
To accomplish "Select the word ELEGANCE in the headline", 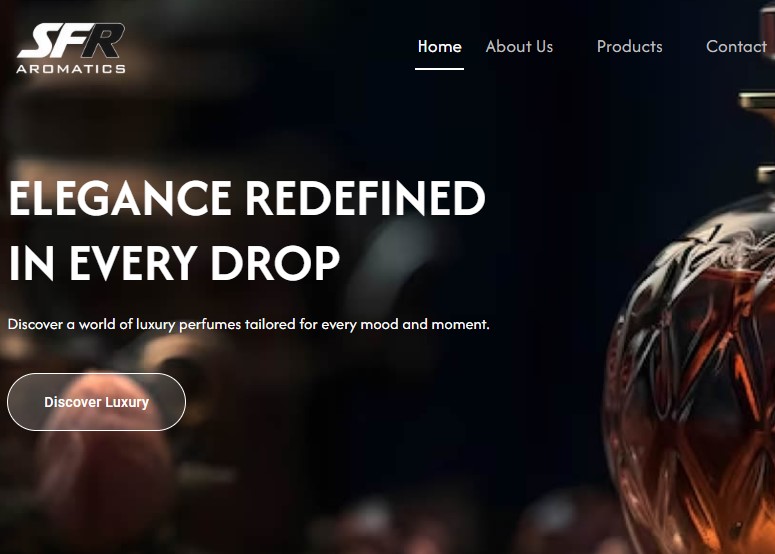I will click(x=120, y=198).
